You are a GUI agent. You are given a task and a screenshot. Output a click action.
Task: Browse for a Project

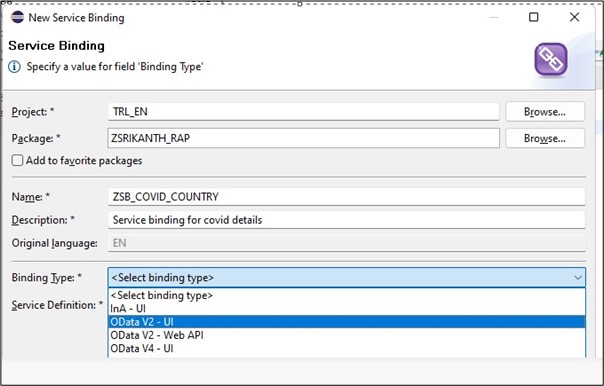point(545,112)
